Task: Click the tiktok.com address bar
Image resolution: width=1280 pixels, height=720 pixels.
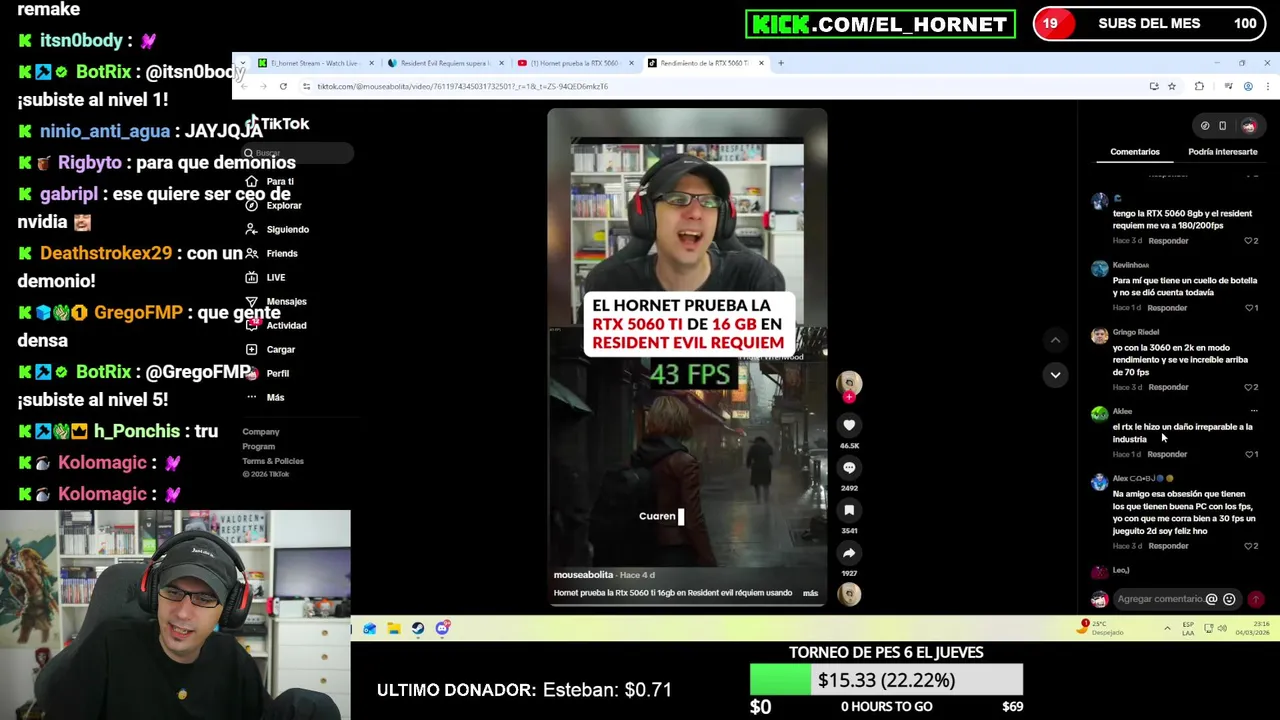Action: tap(720, 86)
